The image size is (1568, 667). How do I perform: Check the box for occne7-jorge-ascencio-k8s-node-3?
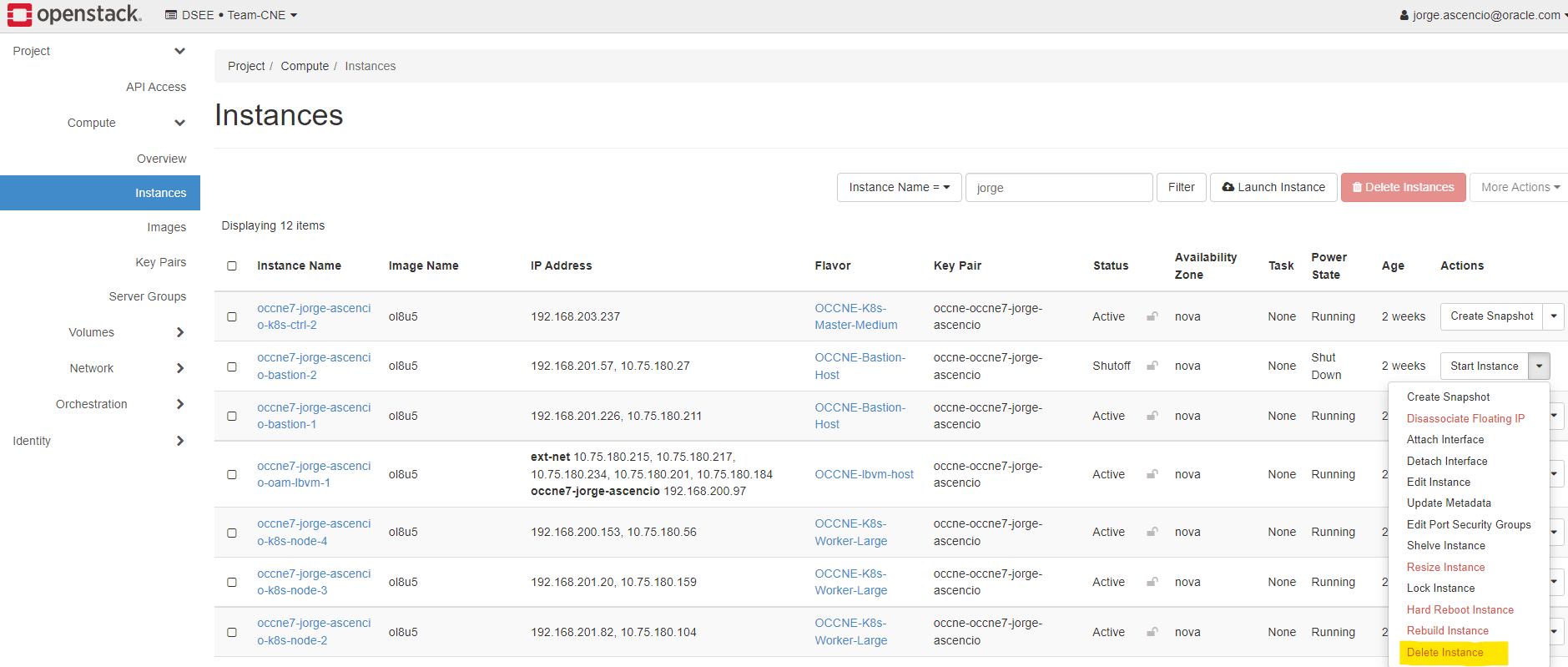(x=232, y=582)
